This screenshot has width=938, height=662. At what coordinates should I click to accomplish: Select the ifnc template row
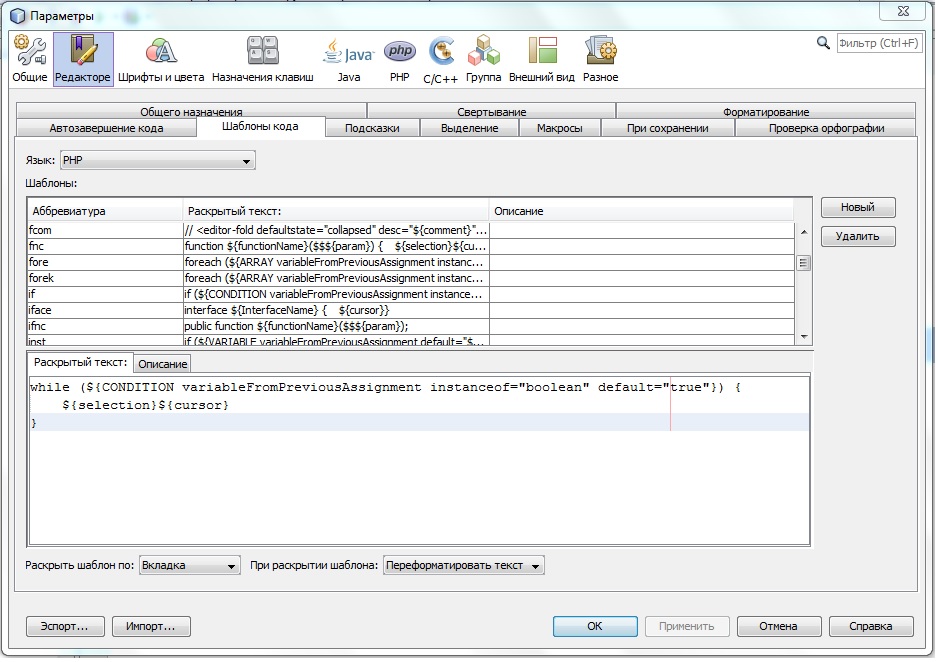click(x=411, y=327)
